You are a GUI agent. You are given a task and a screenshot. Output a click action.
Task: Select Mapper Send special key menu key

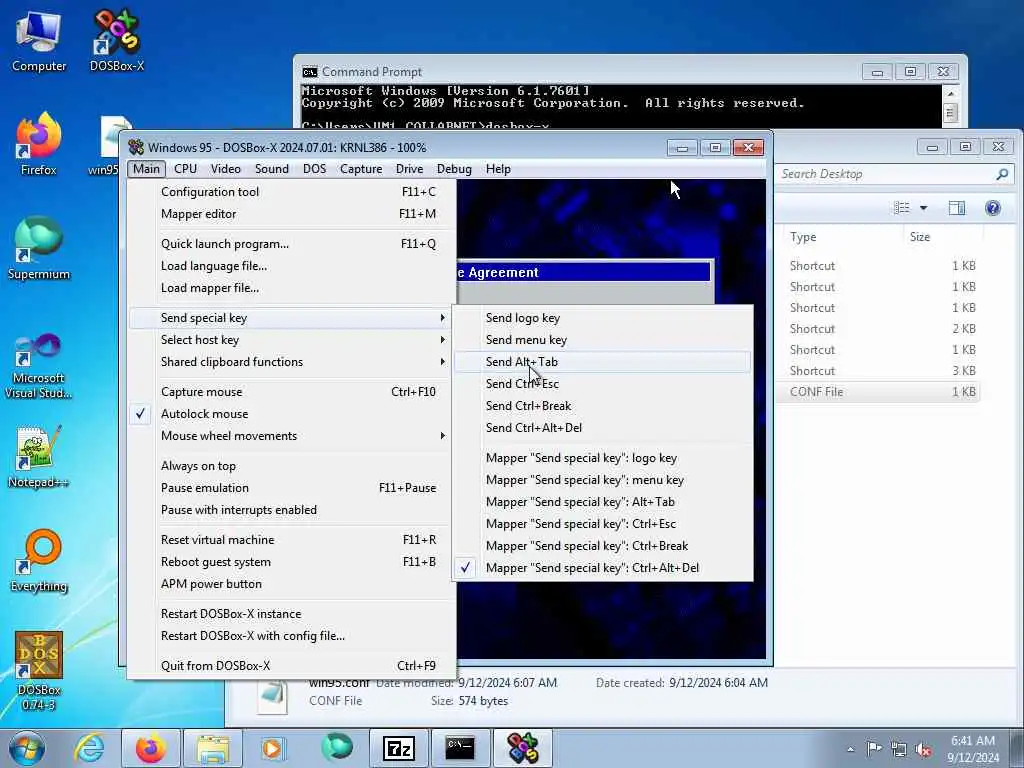602,480
